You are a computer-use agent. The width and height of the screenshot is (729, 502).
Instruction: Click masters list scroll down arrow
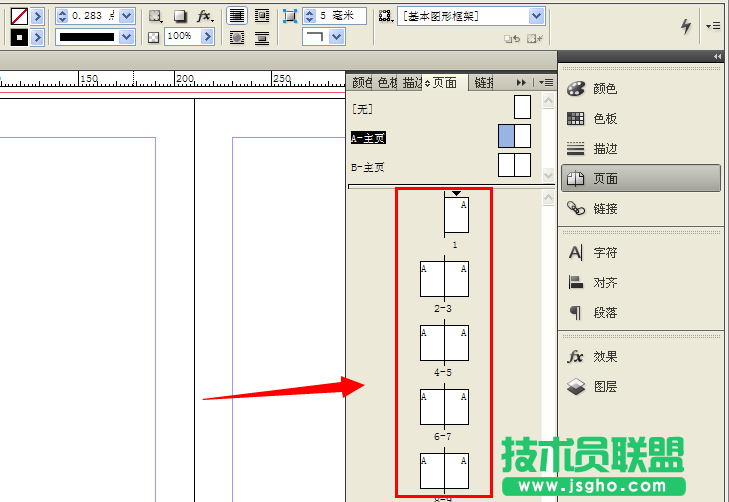coord(549,175)
